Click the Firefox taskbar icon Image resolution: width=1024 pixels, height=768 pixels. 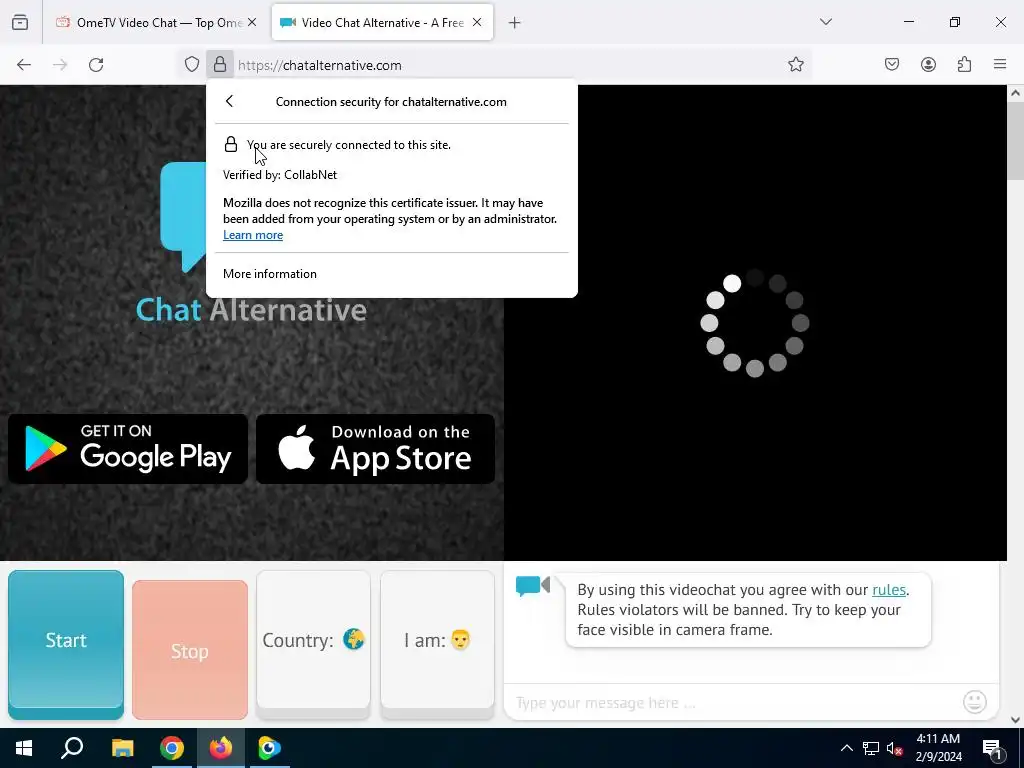[x=221, y=748]
